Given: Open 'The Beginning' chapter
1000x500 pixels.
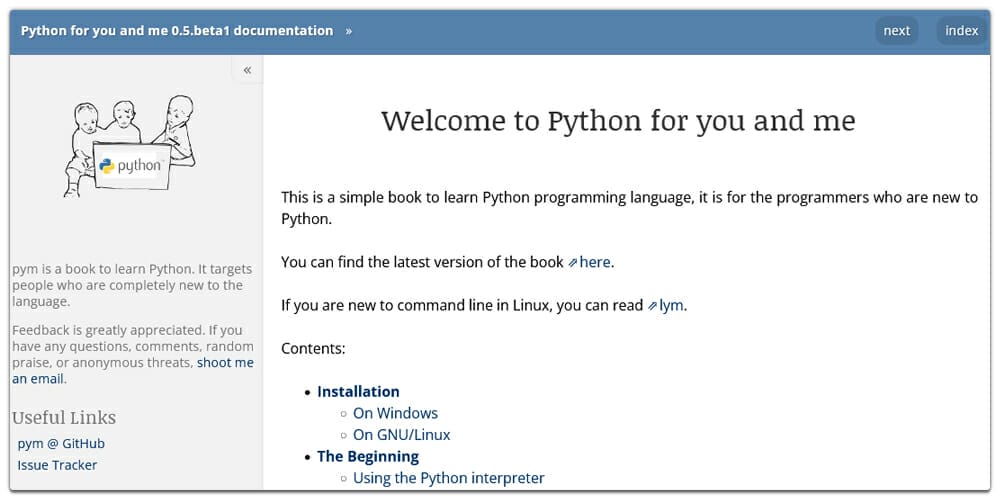Looking at the screenshot, I should [368, 457].
